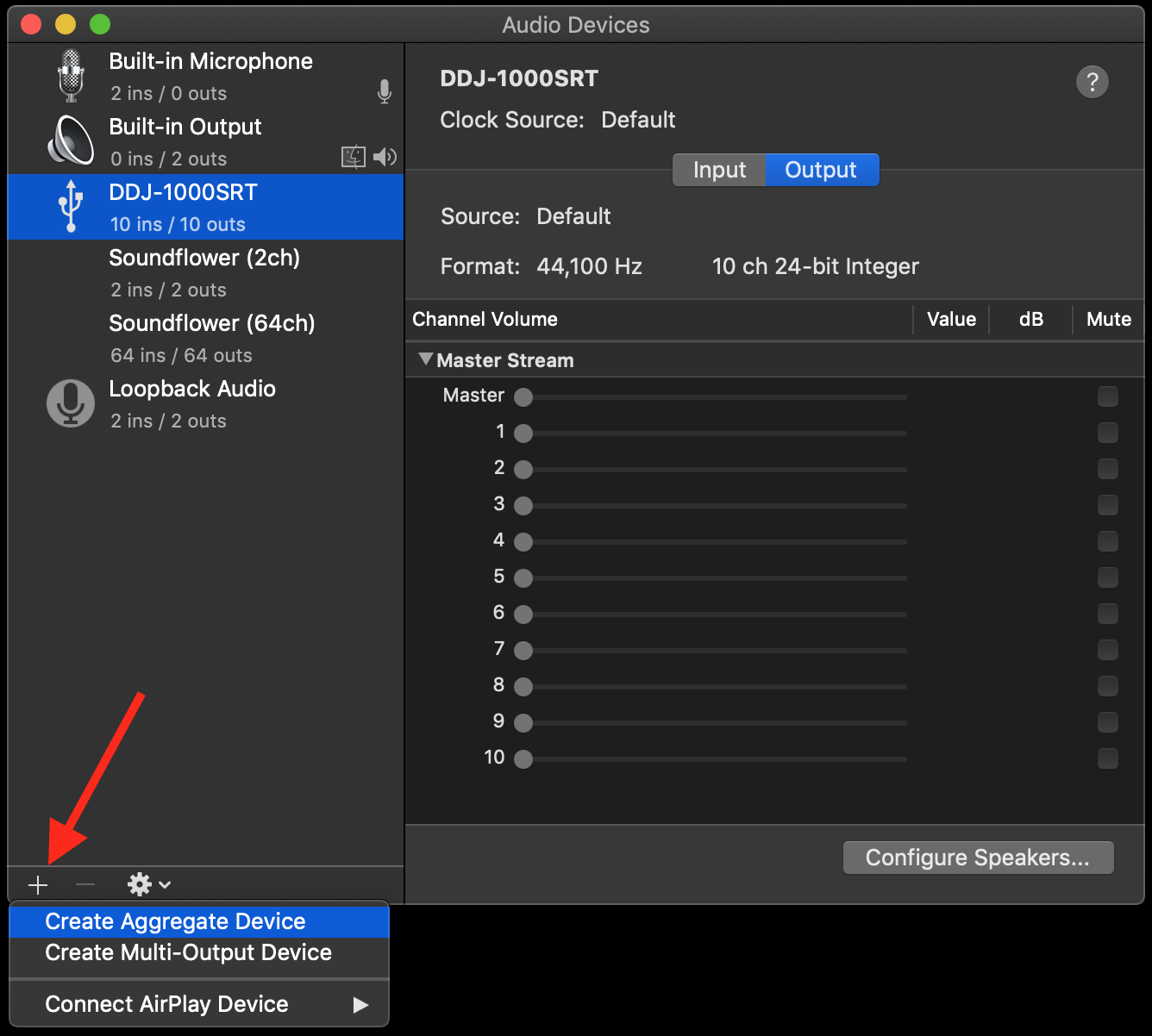Click the plus add device button
Viewport: 1152px width, 1036px height.
click(38, 885)
